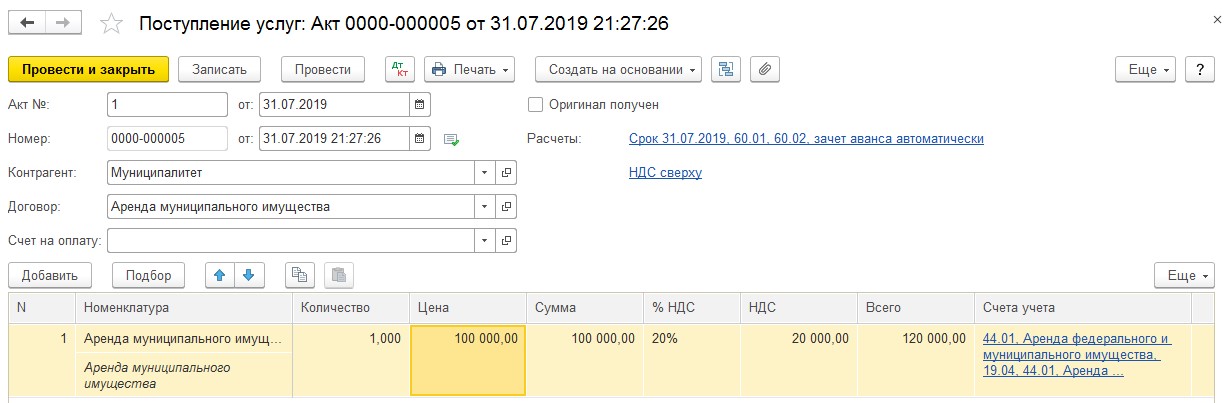Open the Создать на основании menu

pyautogui.click(x=618, y=69)
